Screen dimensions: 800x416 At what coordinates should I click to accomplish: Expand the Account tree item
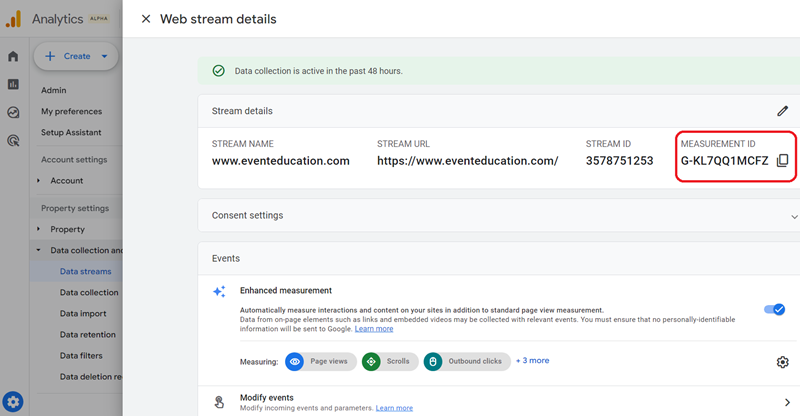click(38, 181)
